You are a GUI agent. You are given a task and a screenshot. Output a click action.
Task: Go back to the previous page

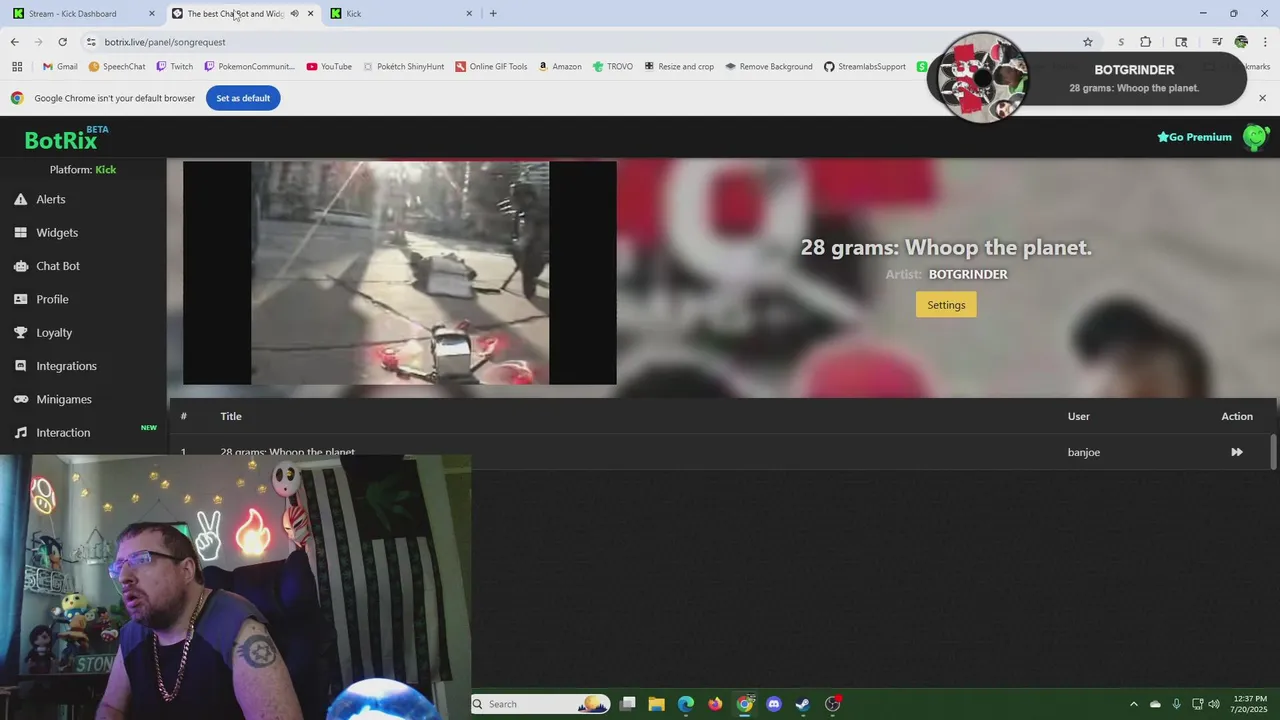14,42
